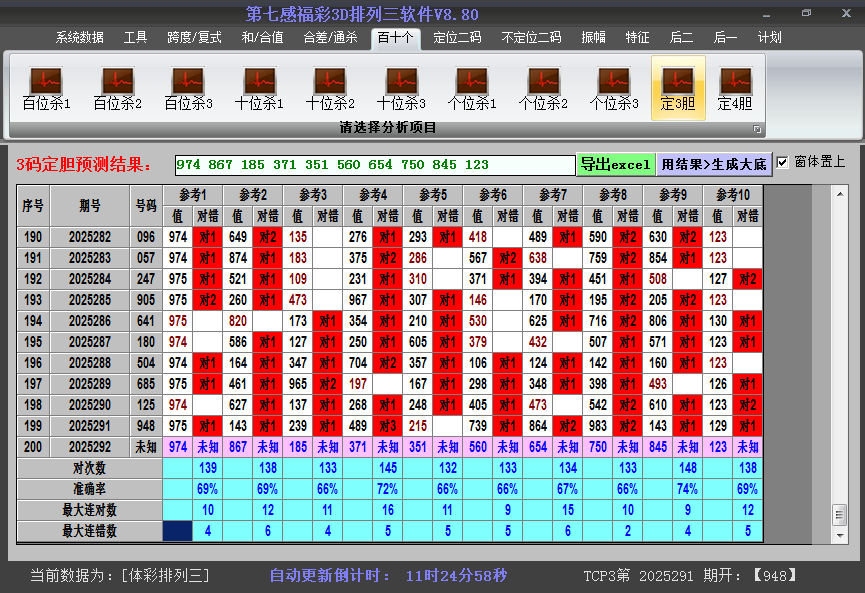Screen dimensions: 865x593
Task: Open the 系统数据 menu
Action: [78, 37]
